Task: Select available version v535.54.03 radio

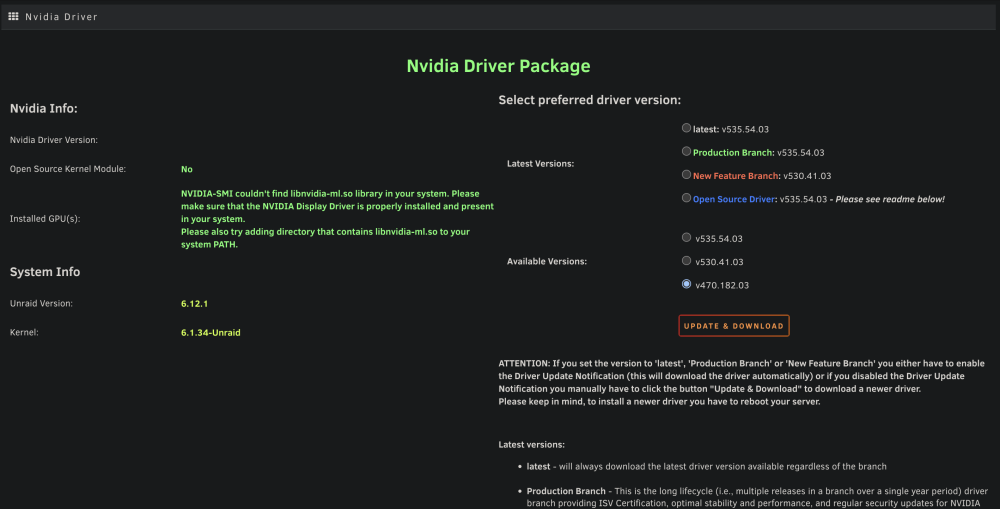Action: tap(686, 238)
